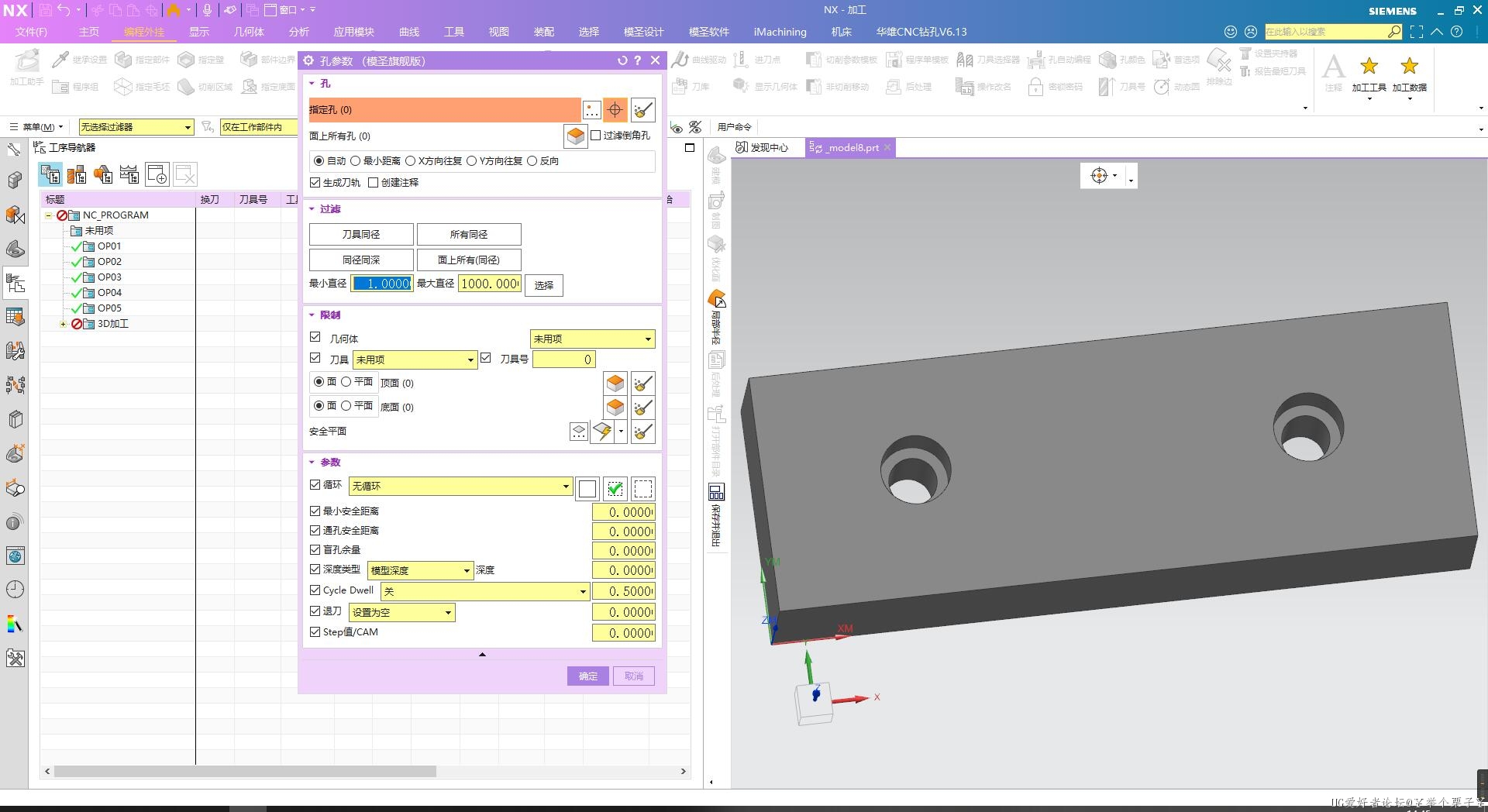Open the 文件(F) menu
The image size is (1488, 812).
(31, 32)
